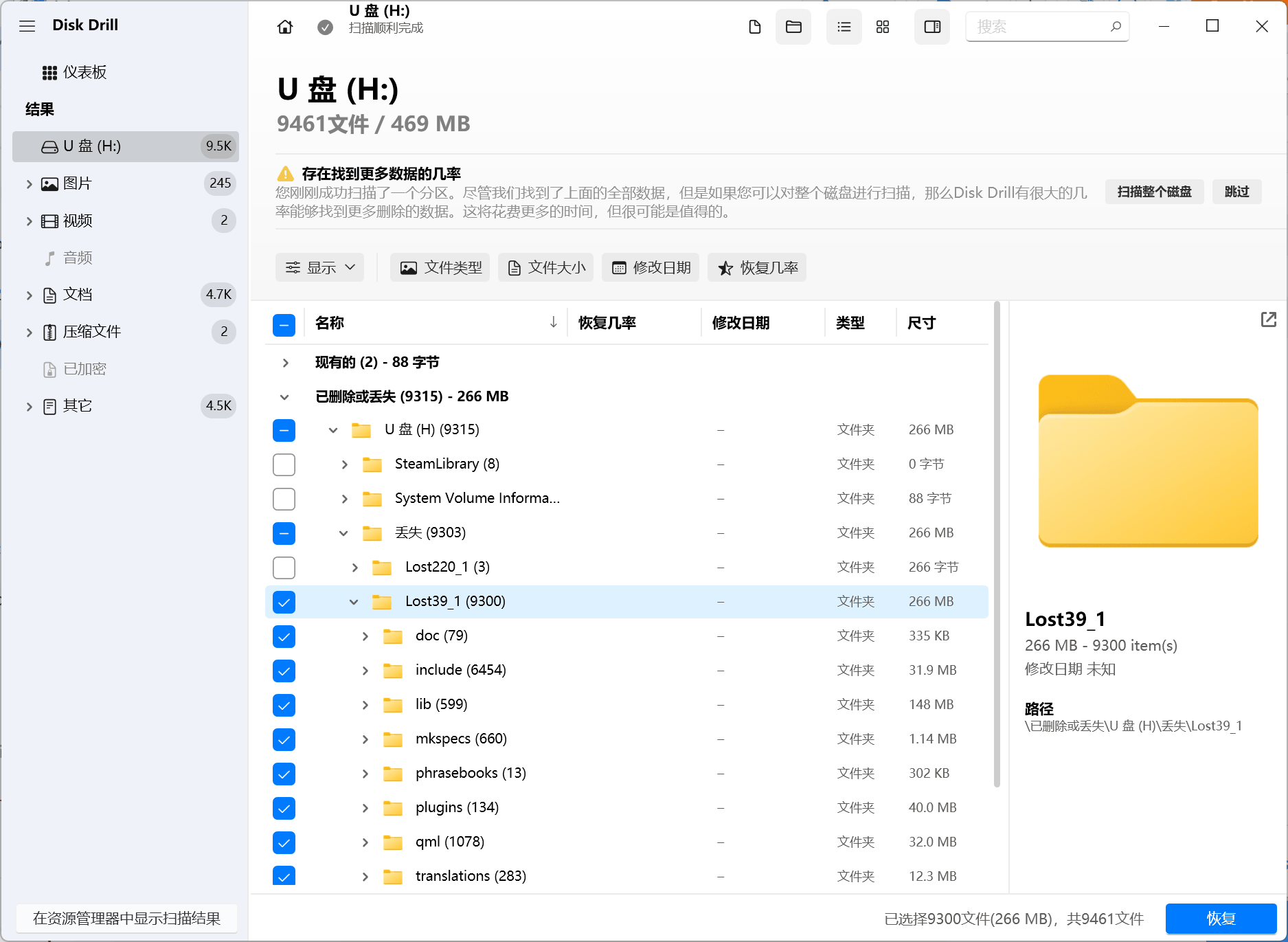Expand System Volume Information folder
The width and height of the screenshot is (1288, 942).
[x=344, y=499]
